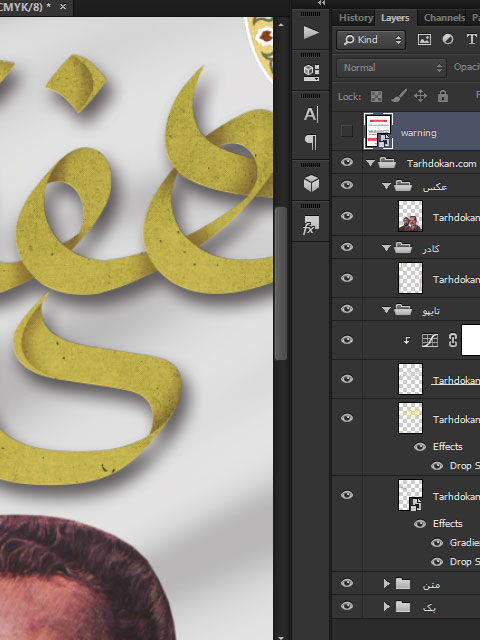Filter layers by adjustment layers icon
The height and width of the screenshot is (640, 480).
tap(448, 40)
